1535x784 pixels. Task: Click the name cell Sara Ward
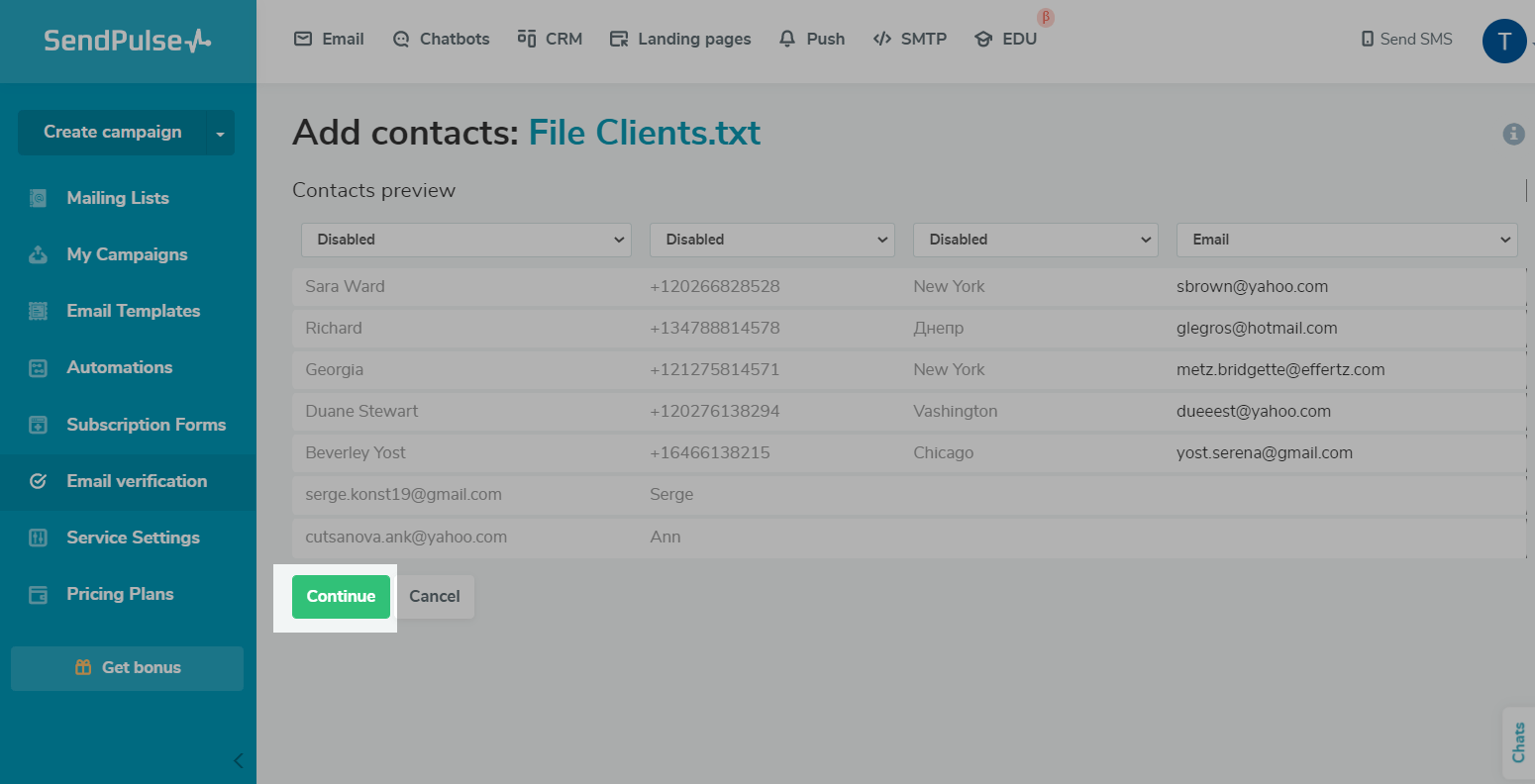[345, 287]
